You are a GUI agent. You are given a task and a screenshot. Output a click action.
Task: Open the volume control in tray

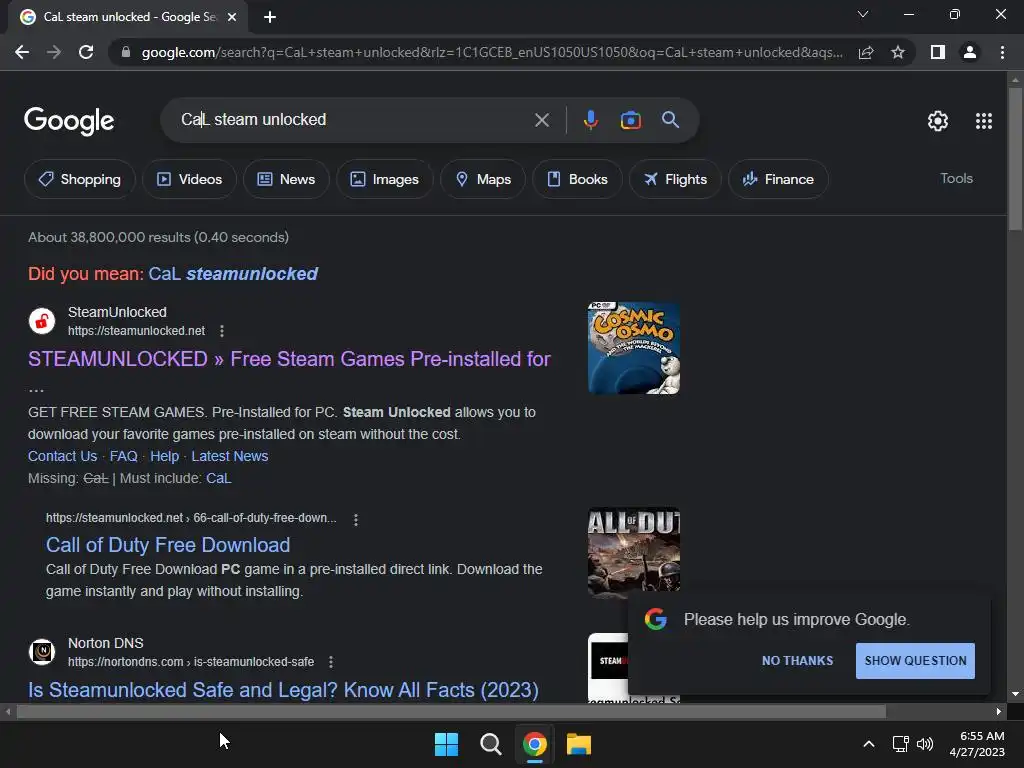click(925, 744)
